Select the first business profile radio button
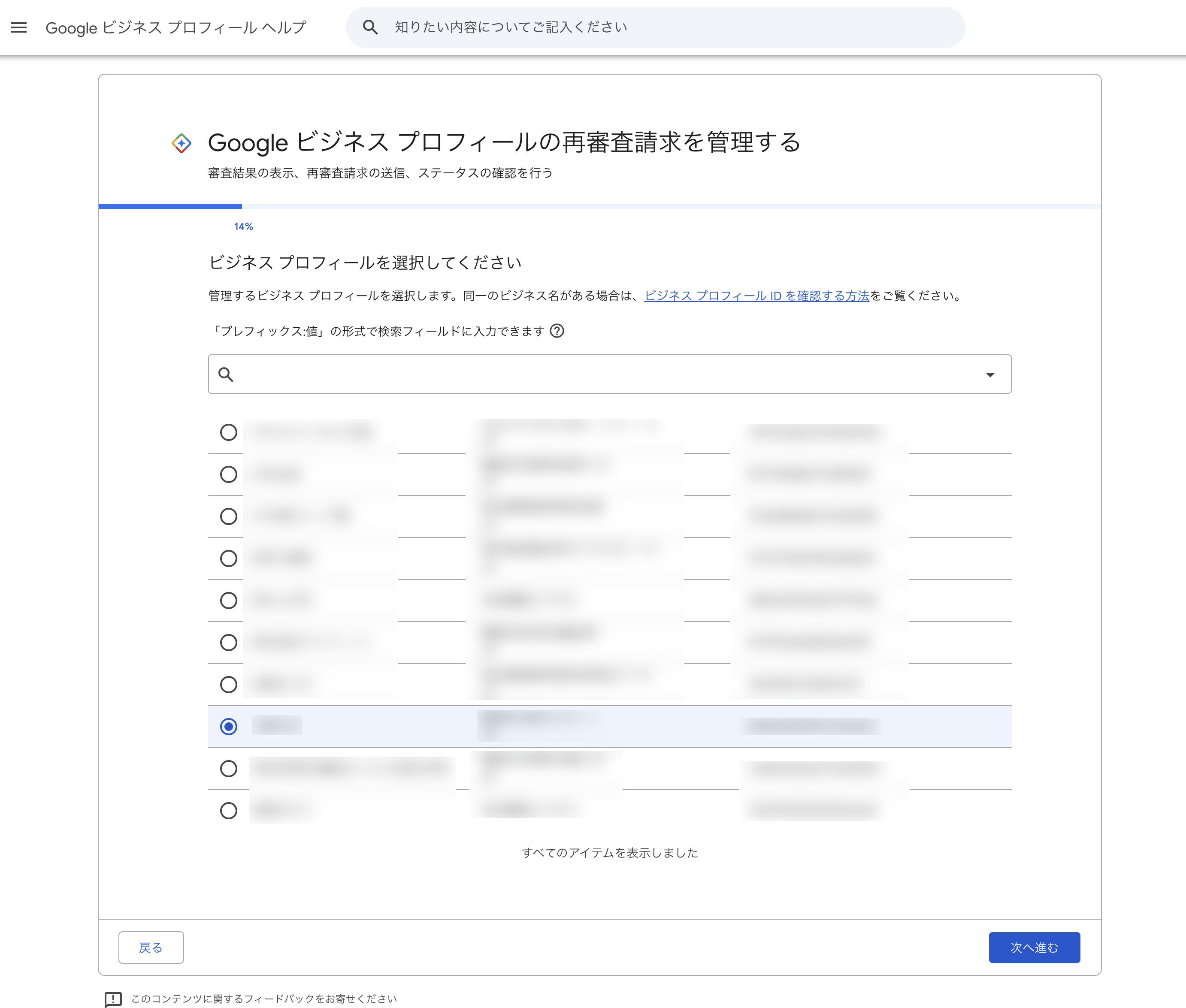This screenshot has height=1008, width=1186. [x=229, y=432]
